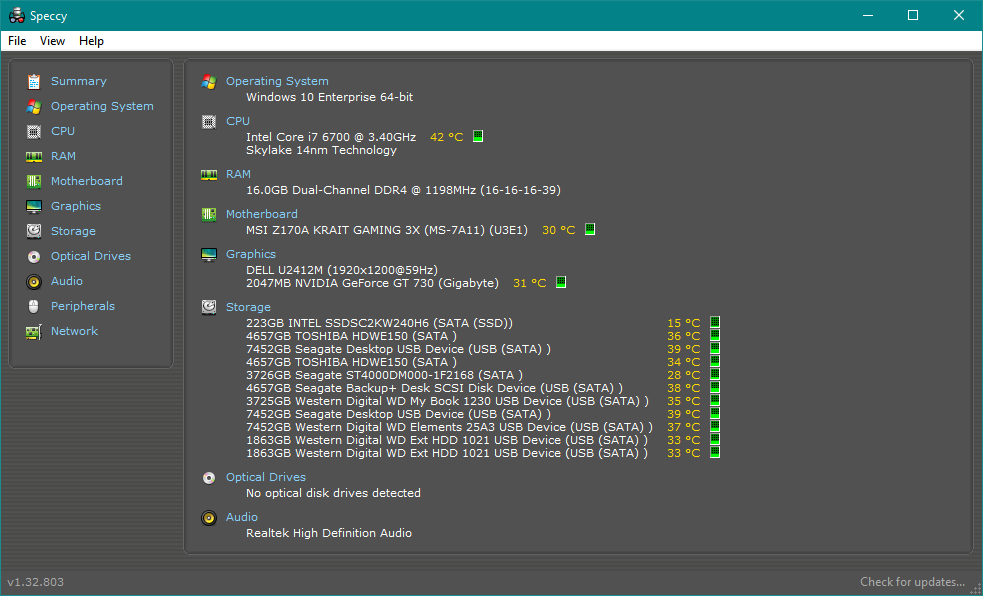Open the Storage heading link in main panel

pyautogui.click(x=248, y=306)
